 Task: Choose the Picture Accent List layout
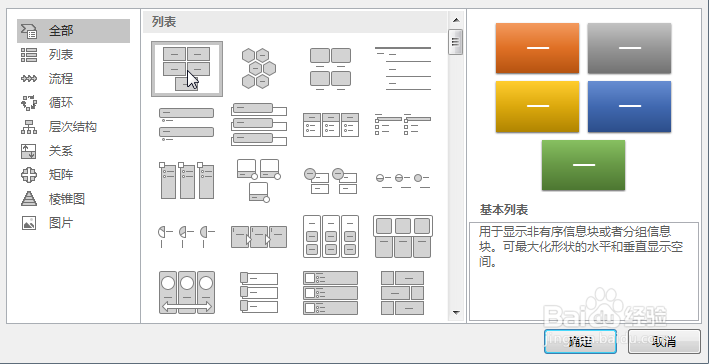point(187,180)
